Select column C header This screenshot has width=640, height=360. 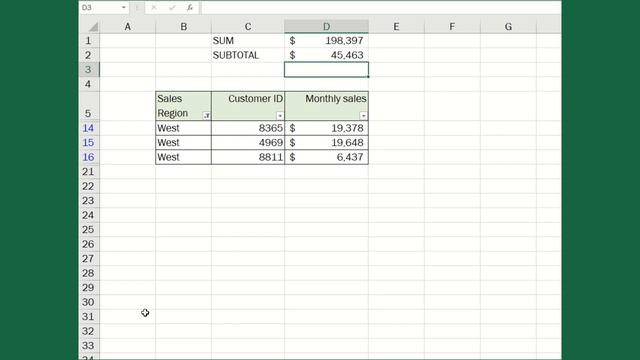coord(248,27)
